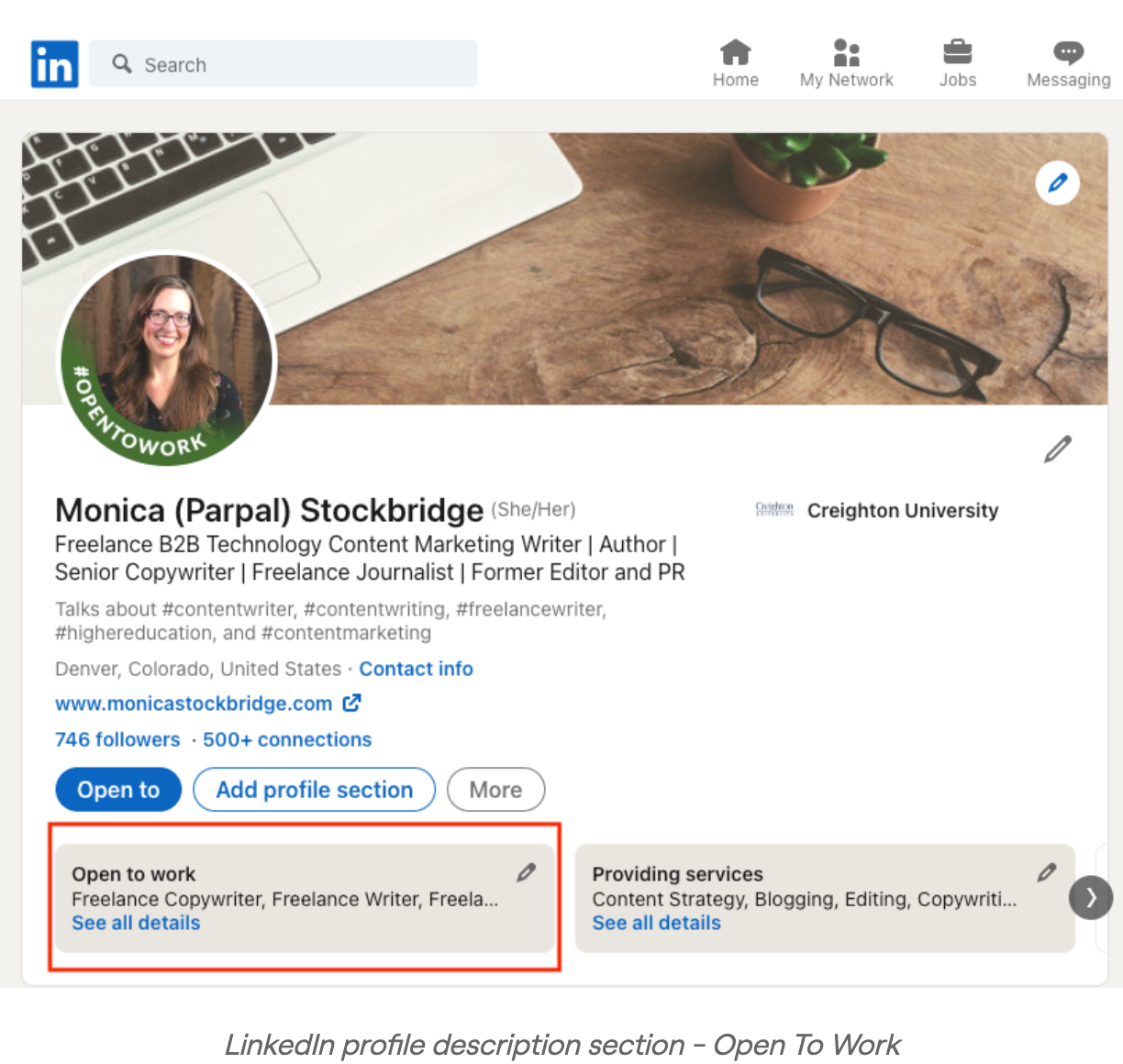Click the "746 followers" link
The width and height of the screenshot is (1123, 1064).
coord(117,739)
